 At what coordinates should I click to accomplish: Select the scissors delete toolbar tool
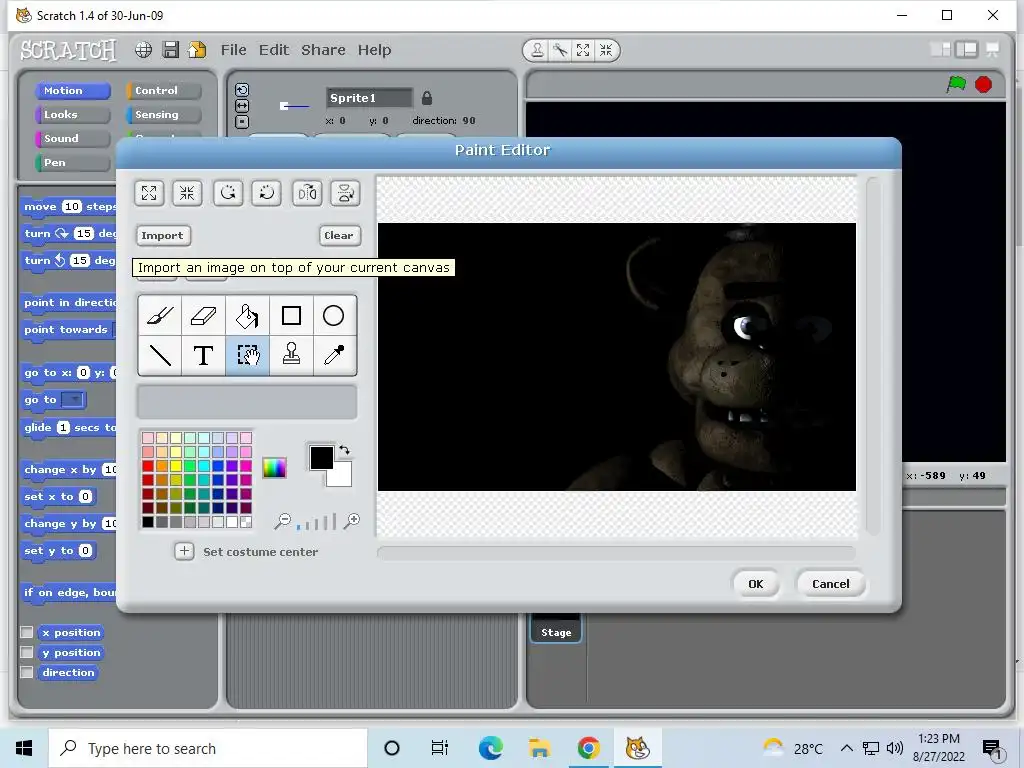tap(560, 50)
